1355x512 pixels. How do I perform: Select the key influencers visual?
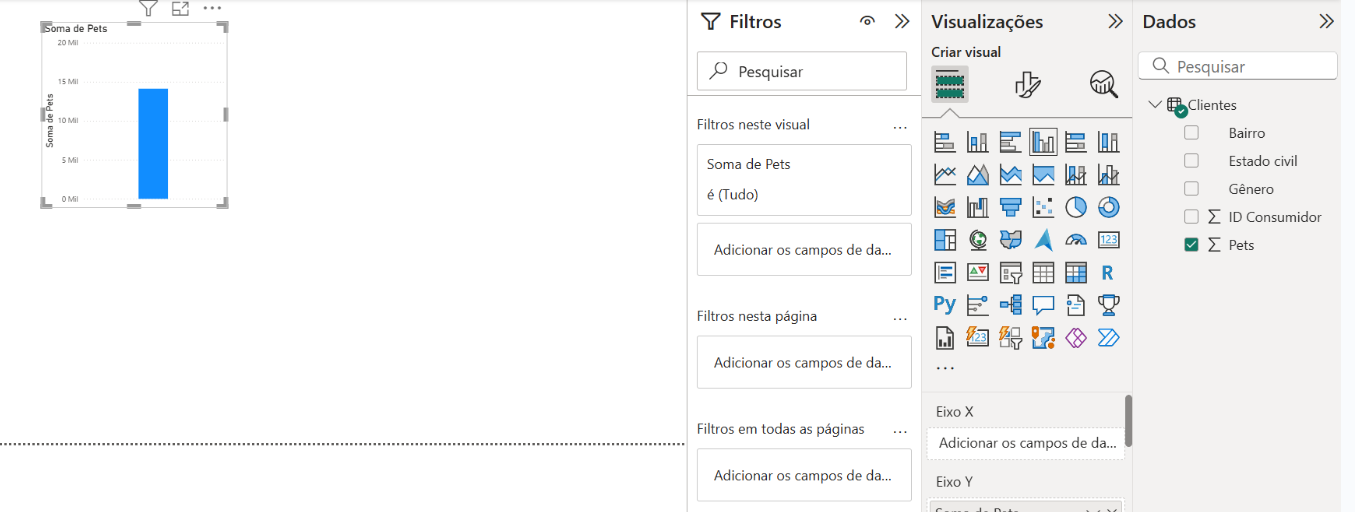click(978, 304)
